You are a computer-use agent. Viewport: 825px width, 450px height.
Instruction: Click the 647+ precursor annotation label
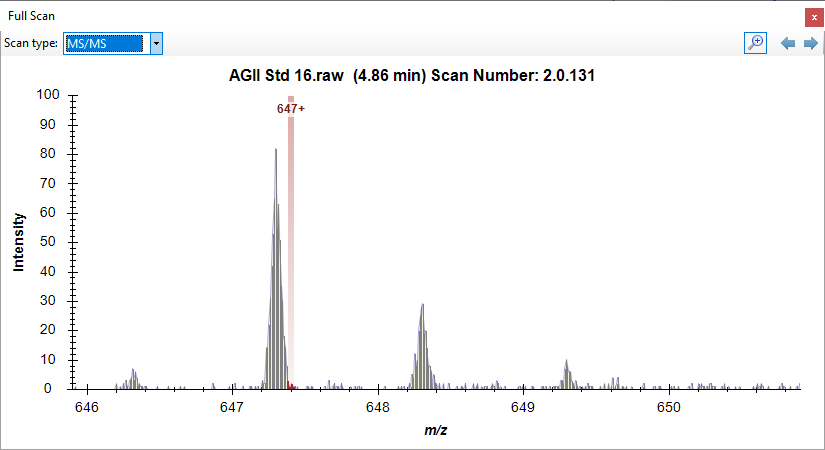coord(291,108)
